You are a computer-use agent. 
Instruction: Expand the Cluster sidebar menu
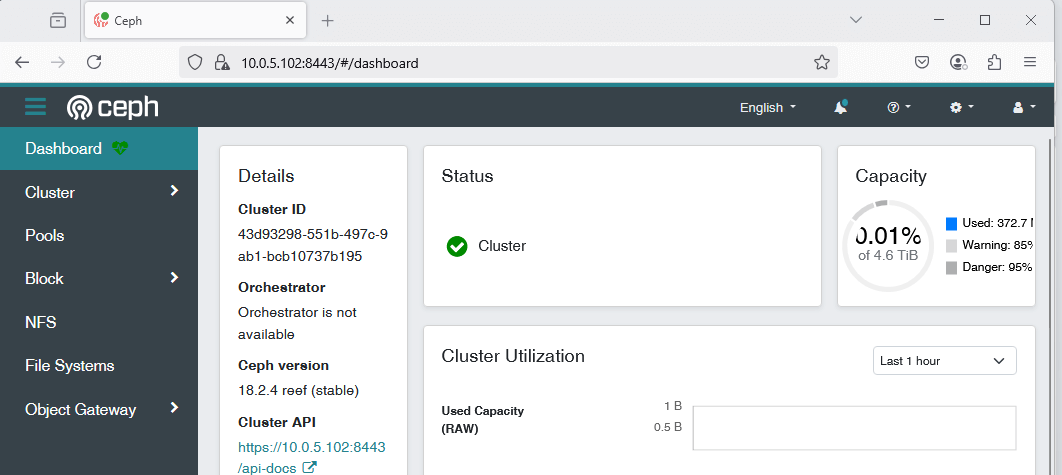point(100,192)
